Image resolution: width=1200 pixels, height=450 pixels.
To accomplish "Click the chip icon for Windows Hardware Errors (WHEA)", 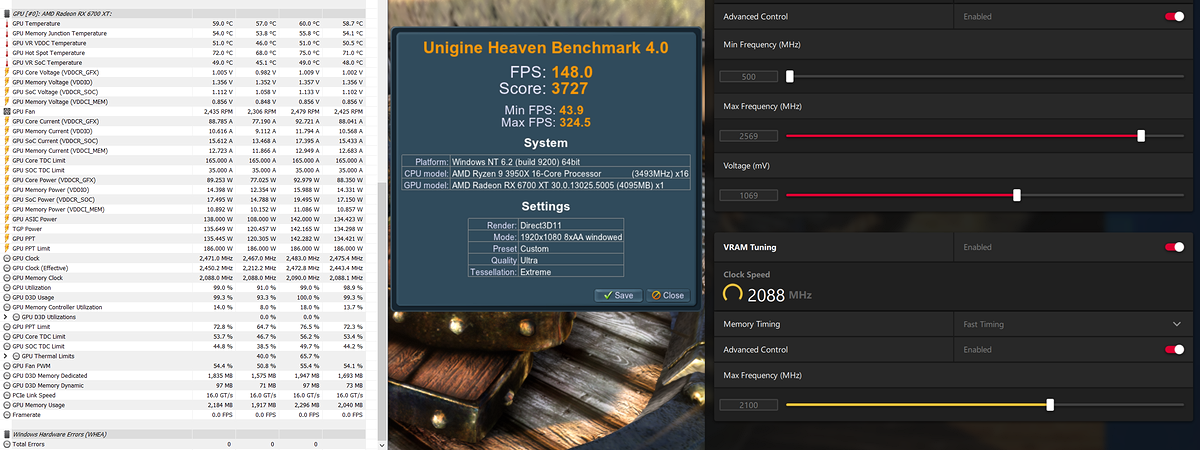I will [7, 434].
